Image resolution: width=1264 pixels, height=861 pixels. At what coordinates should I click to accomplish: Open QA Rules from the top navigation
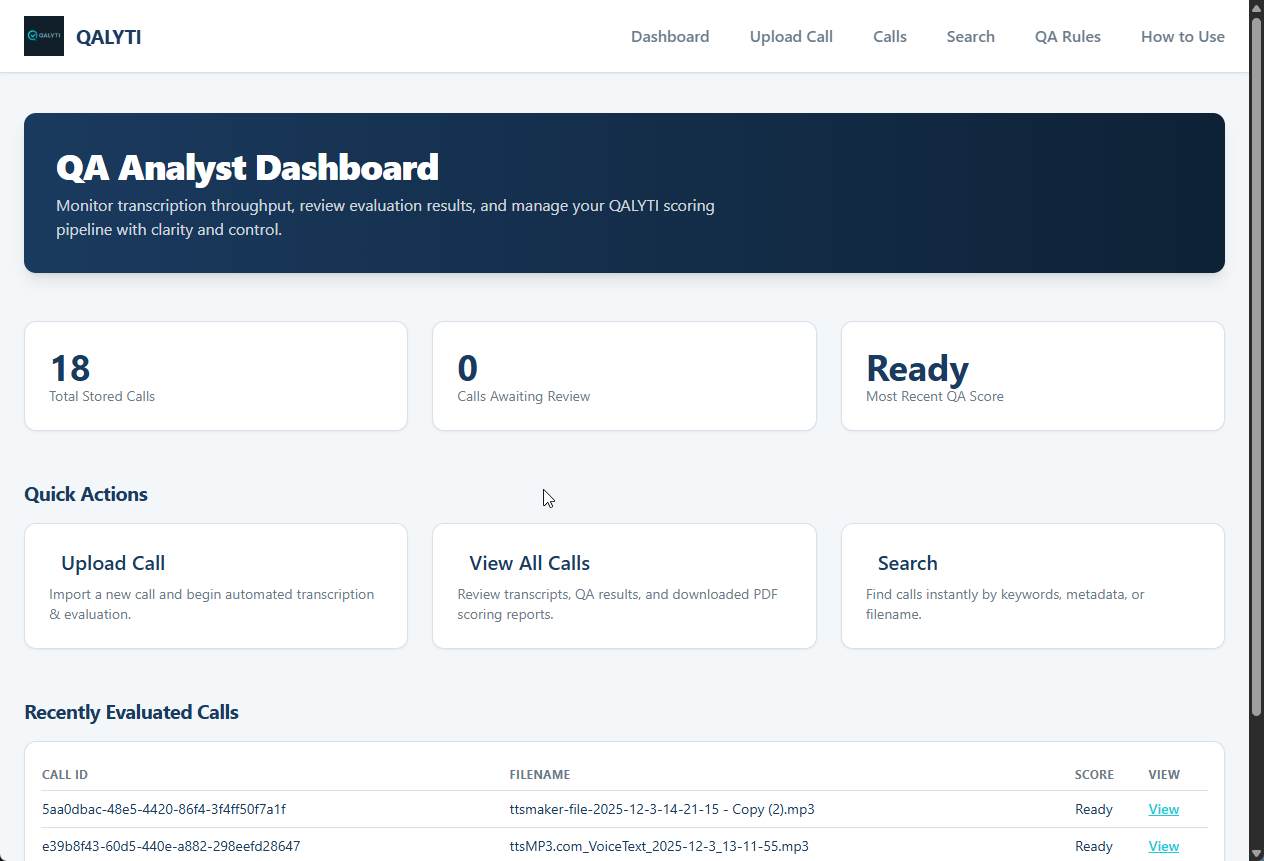(1067, 36)
